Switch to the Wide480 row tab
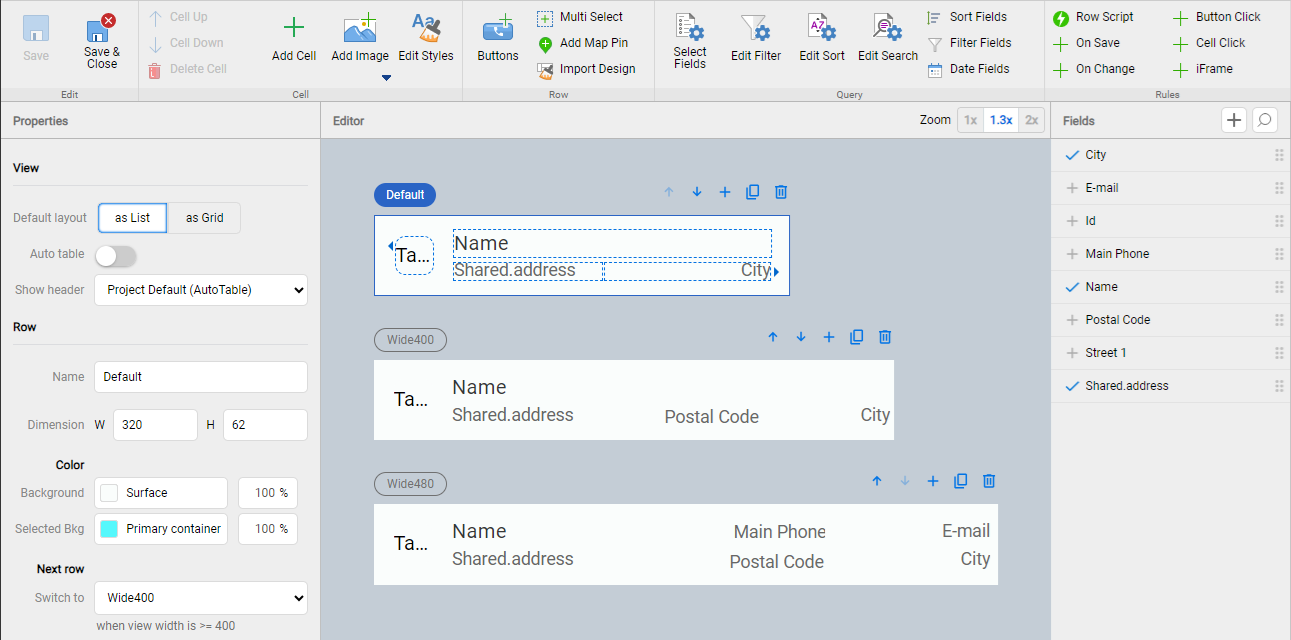 pos(410,484)
